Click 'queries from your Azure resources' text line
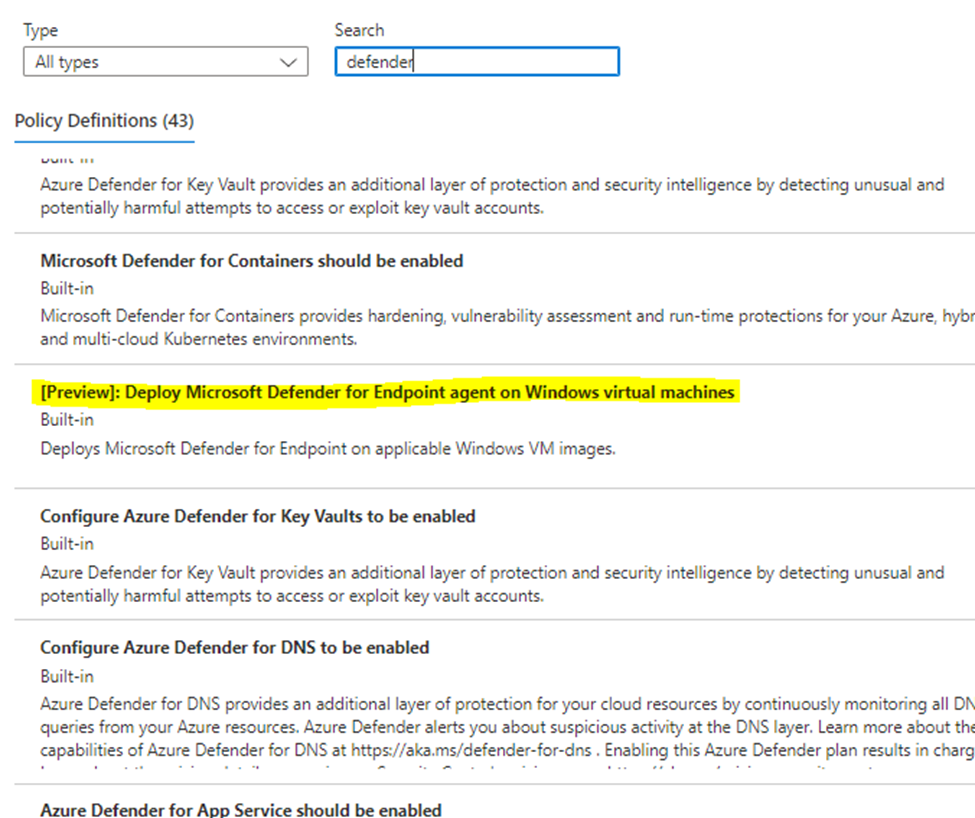The width and height of the screenshot is (975, 818). [507, 727]
